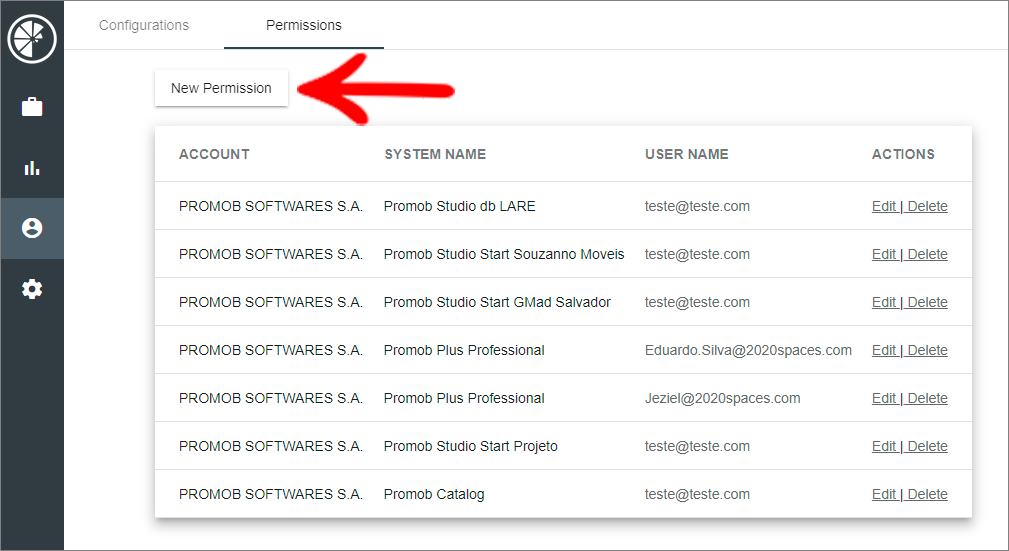1009x551 pixels.
Task: Select Promob Plus Professional in Eduardo.Silva row
Action: [x=464, y=350]
